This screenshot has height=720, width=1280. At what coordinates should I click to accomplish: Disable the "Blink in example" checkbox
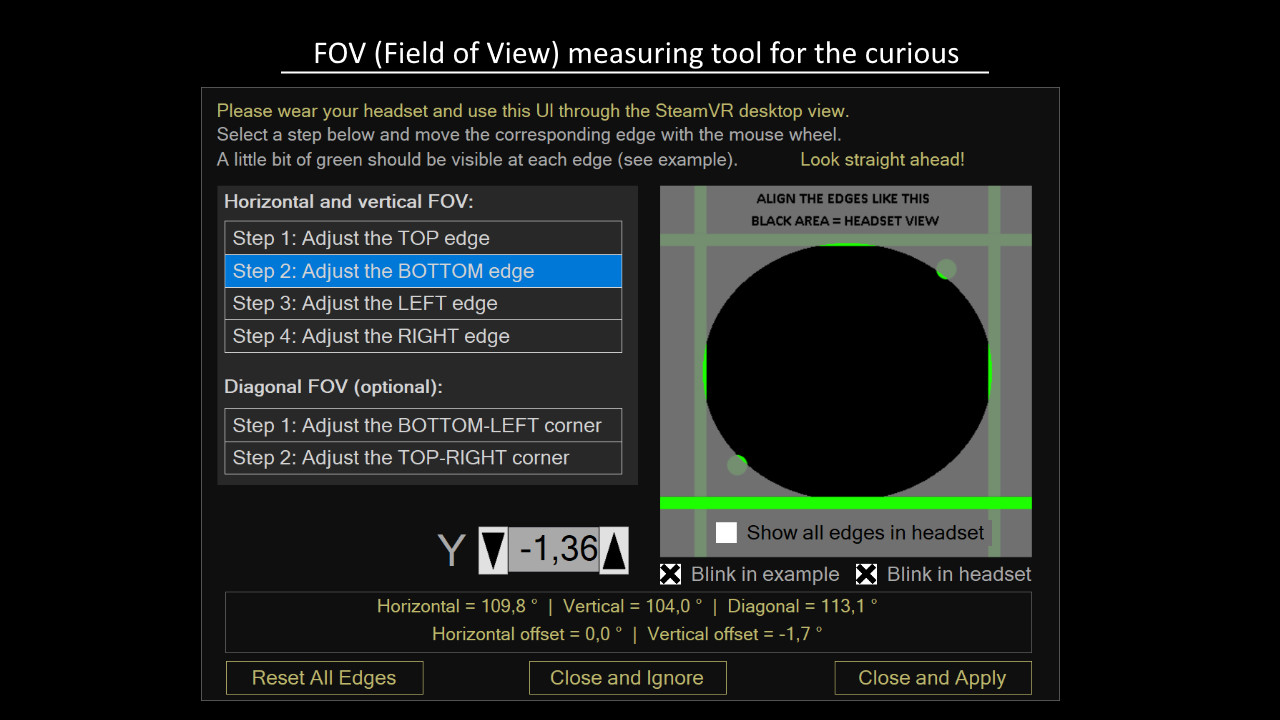point(670,574)
